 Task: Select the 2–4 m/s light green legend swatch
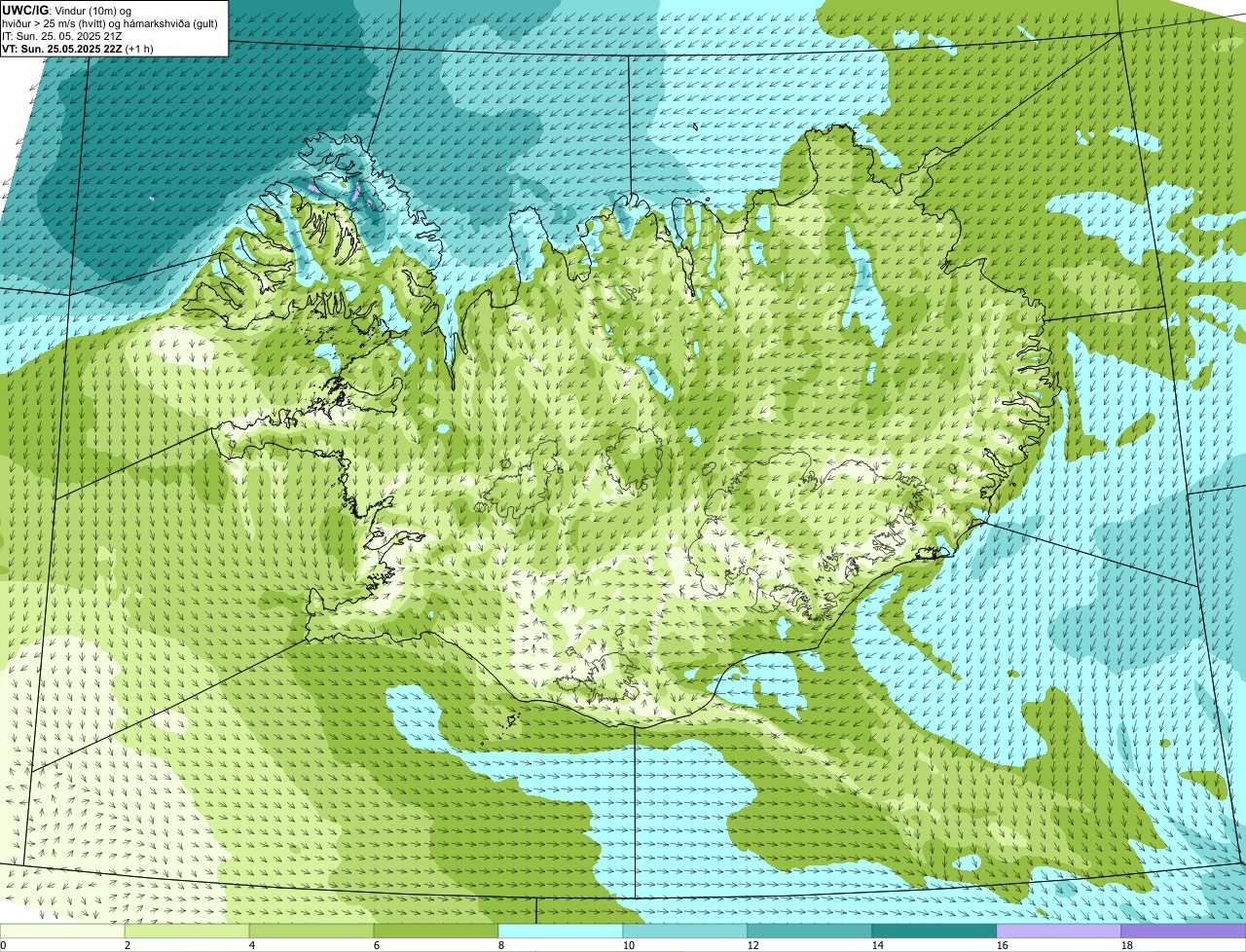187,932
